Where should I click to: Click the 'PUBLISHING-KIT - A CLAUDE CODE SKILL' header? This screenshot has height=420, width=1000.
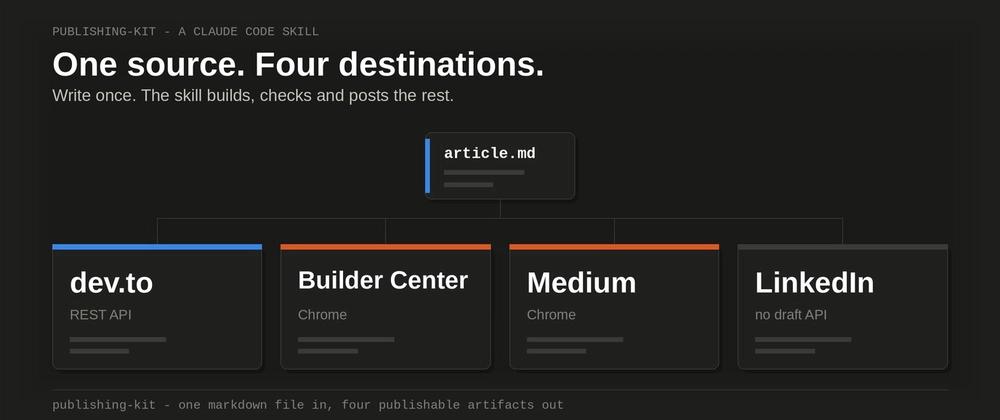point(186,31)
